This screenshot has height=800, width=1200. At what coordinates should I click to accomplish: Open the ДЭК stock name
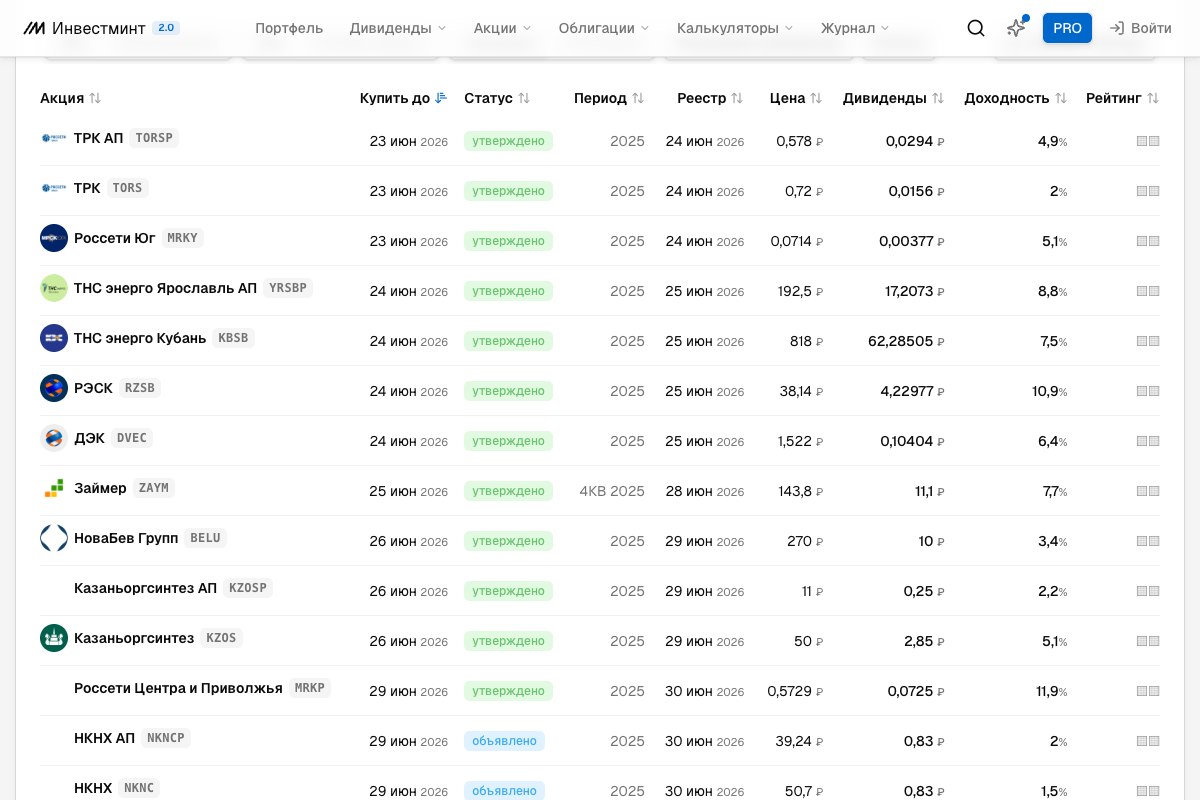coord(89,438)
